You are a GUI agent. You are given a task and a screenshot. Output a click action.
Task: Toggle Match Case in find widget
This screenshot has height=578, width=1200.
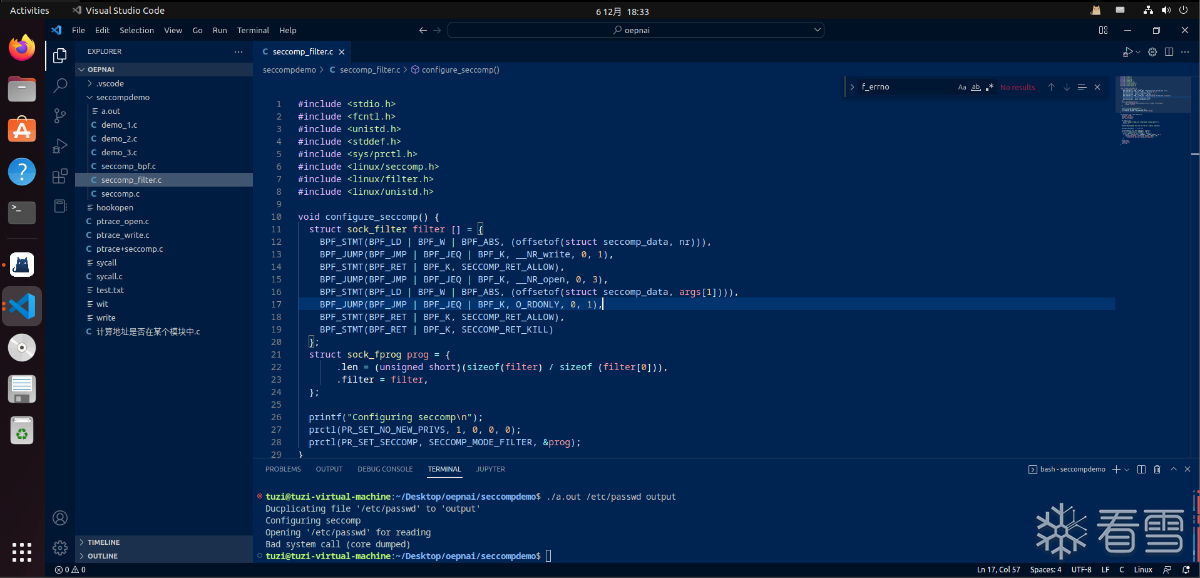(x=963, y=87)
